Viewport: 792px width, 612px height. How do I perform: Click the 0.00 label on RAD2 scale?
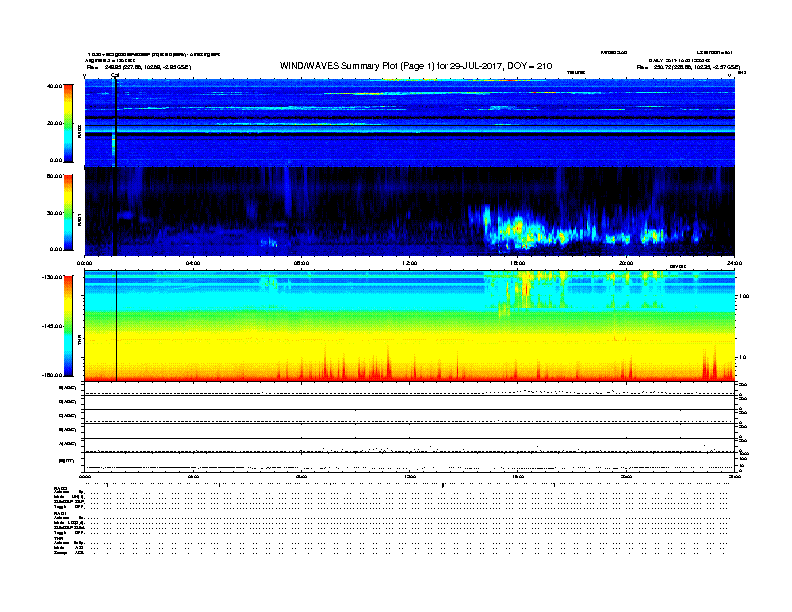tap(56, 160)
